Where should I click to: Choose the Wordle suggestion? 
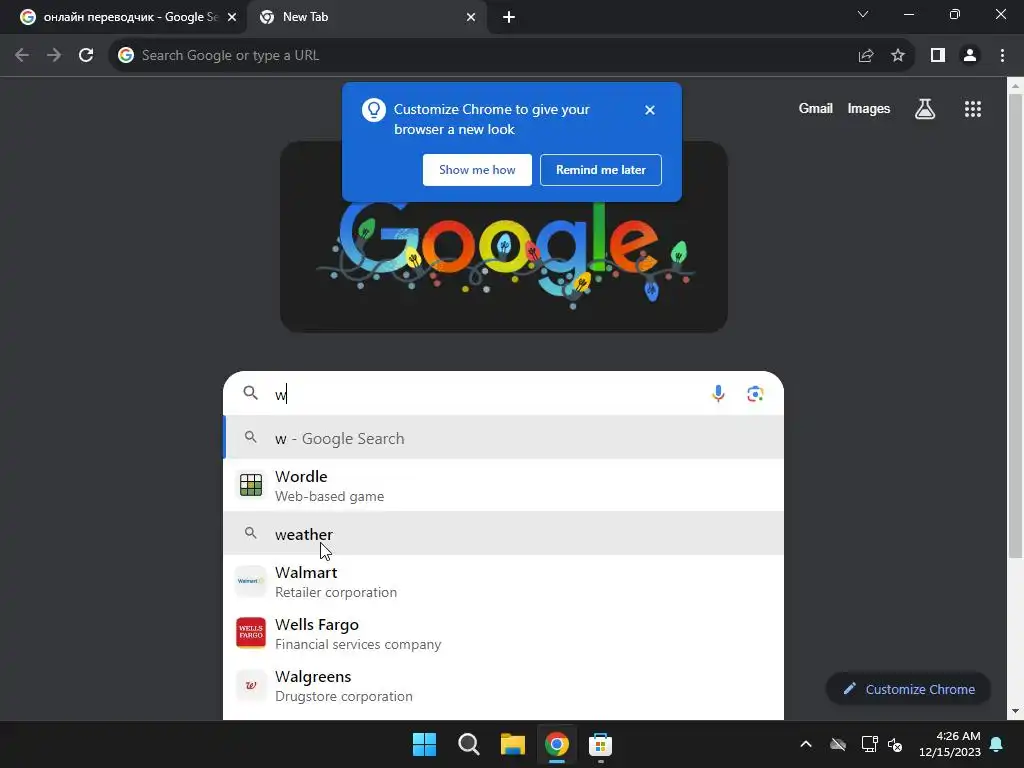504,485
